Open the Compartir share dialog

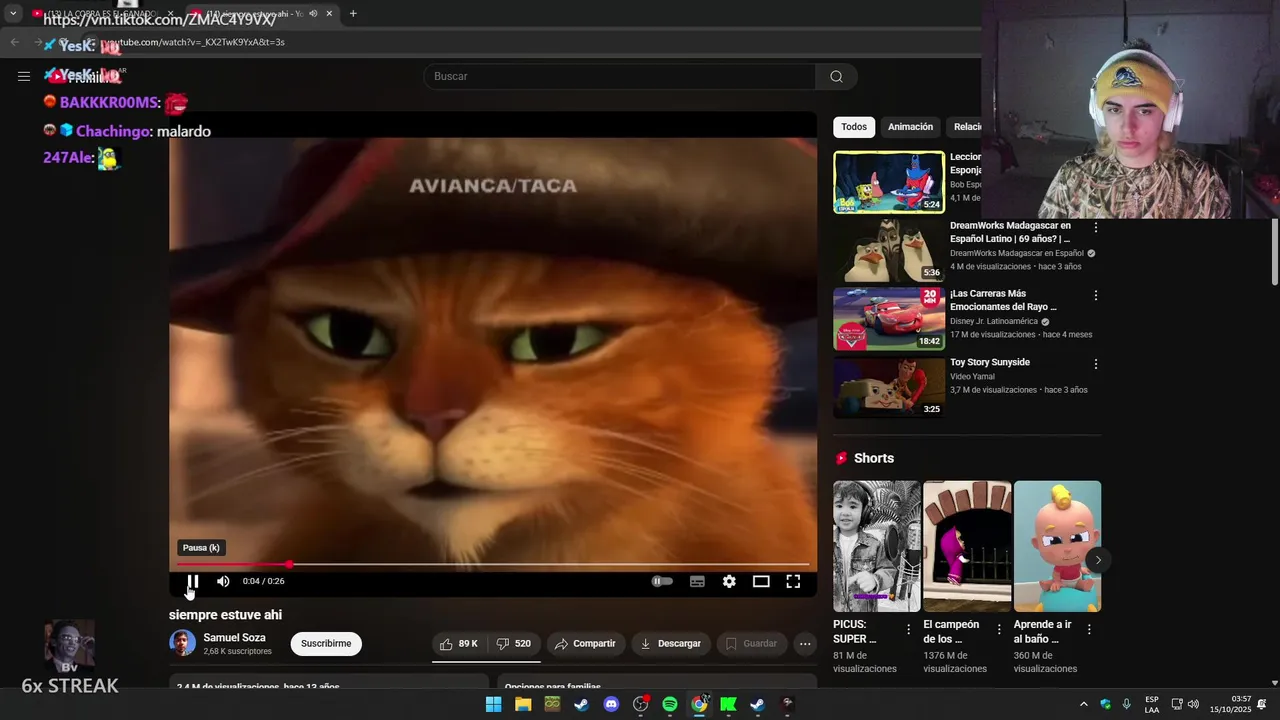click(x=585, y=644)
